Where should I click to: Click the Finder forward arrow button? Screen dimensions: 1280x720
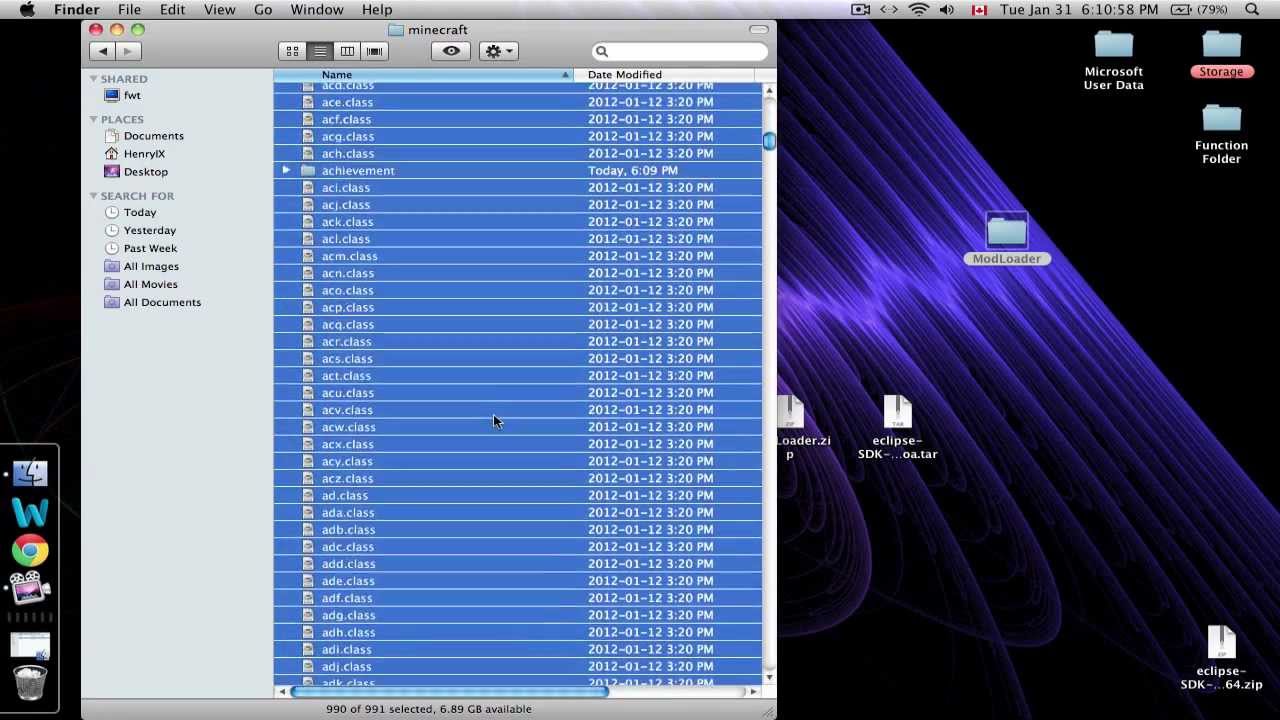pyautogui.click(x=127, y=51)
